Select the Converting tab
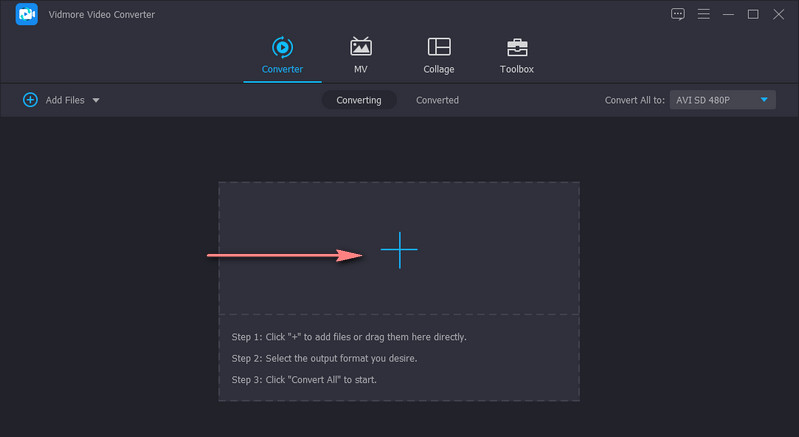Viewport: 799px width, 437px height. 359,100
